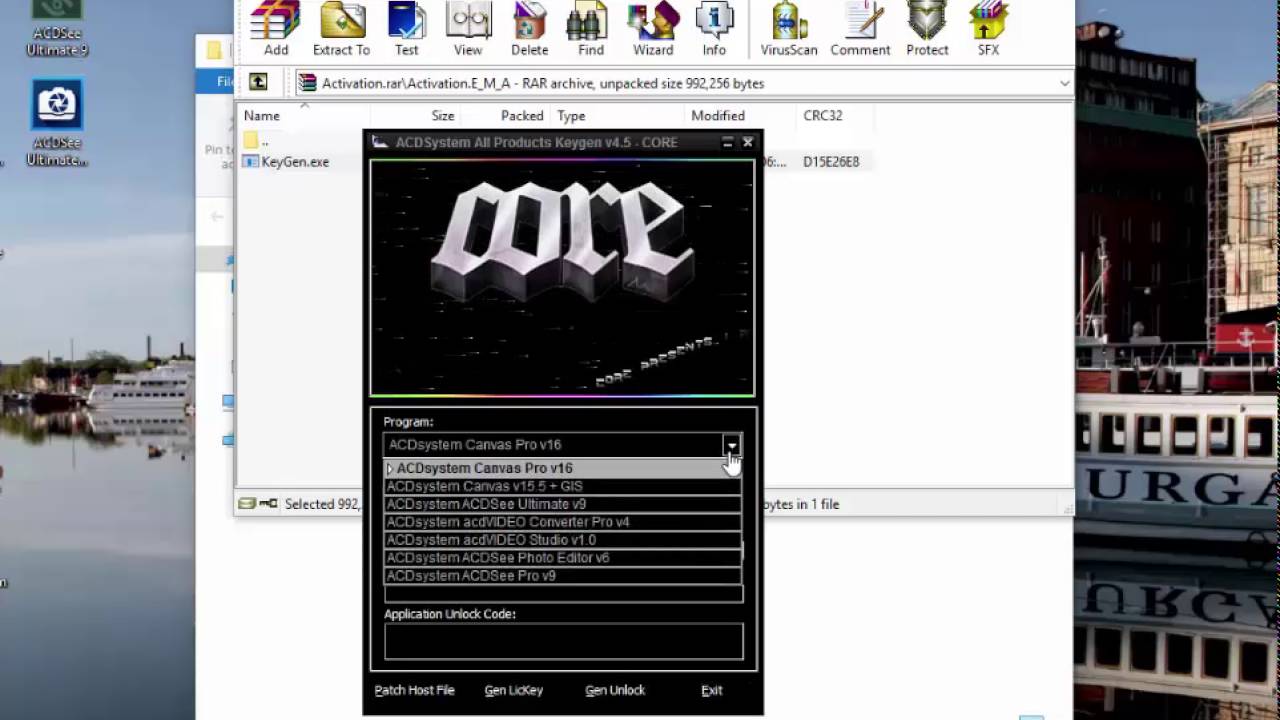Sort files by Name column
Image resolution: width=1280 pixels, height=720 pixels.
click(262, 115)
